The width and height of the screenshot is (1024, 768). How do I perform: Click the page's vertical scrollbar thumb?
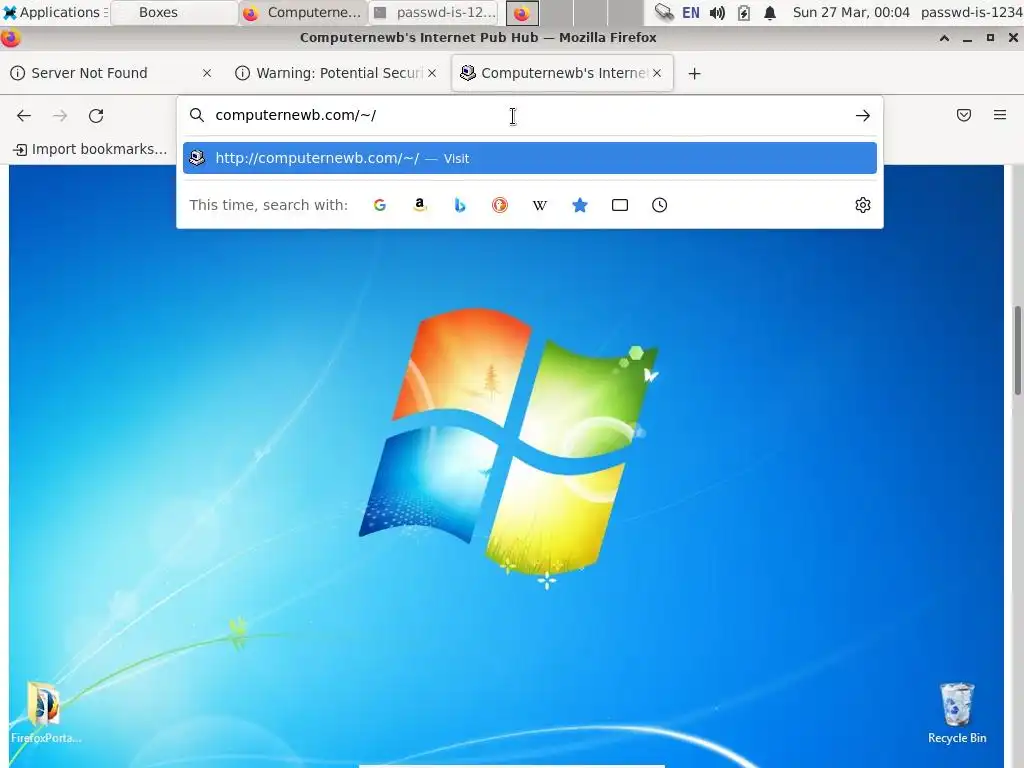1017,351
